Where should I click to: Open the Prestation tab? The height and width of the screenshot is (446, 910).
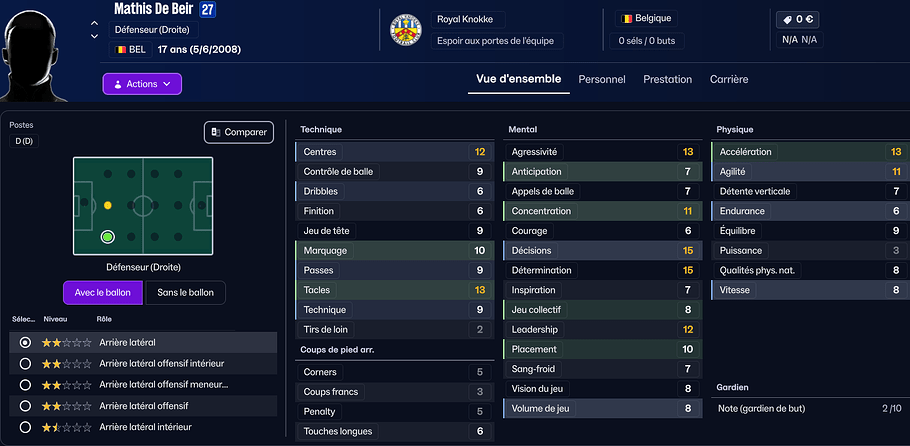667,79
